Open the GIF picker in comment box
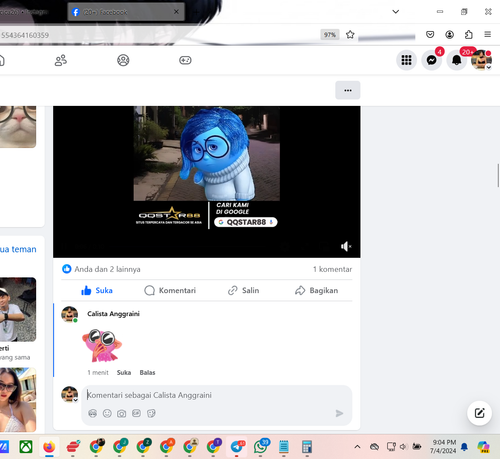The height and width of the screenshot is (459, 500). (x=136, y=413)
